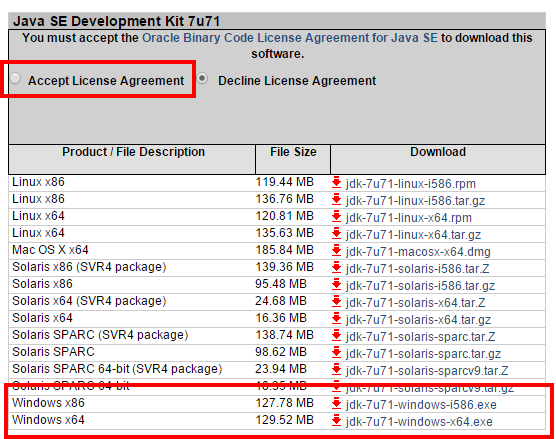Click the 24.68 MB file size cell

point(281,301)
